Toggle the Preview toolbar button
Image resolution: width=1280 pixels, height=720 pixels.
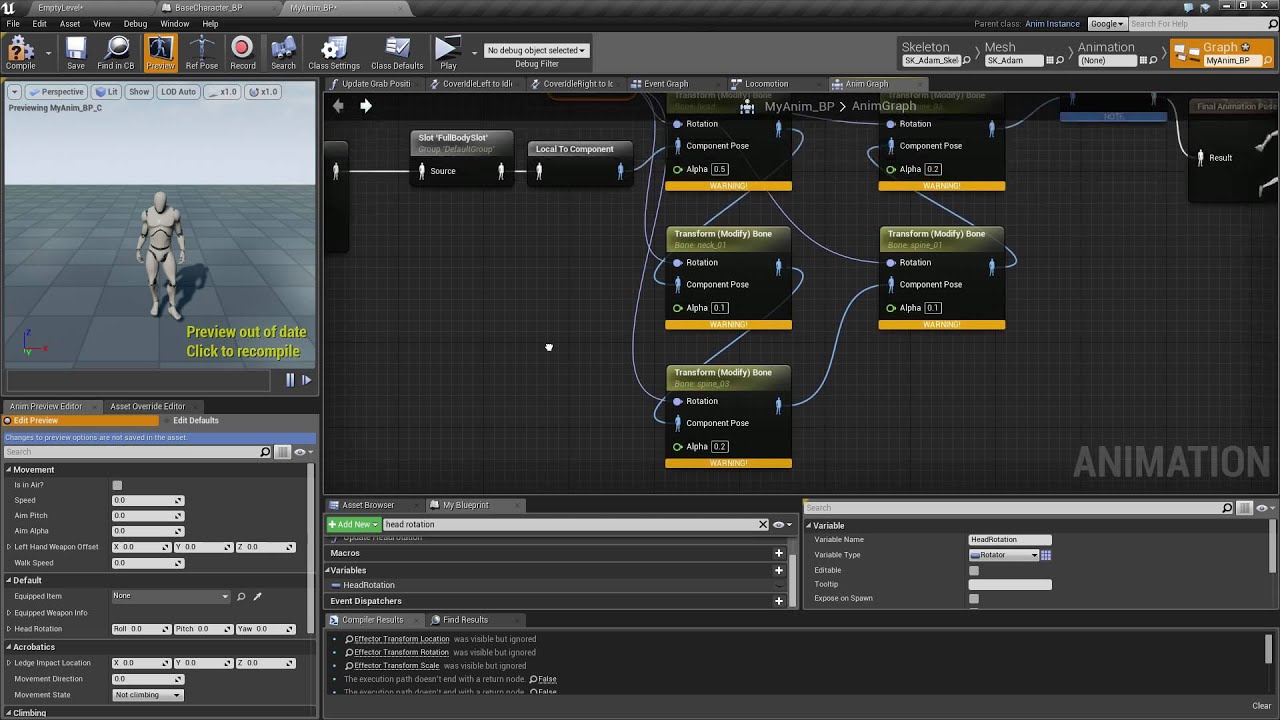(x=160, y=52)
